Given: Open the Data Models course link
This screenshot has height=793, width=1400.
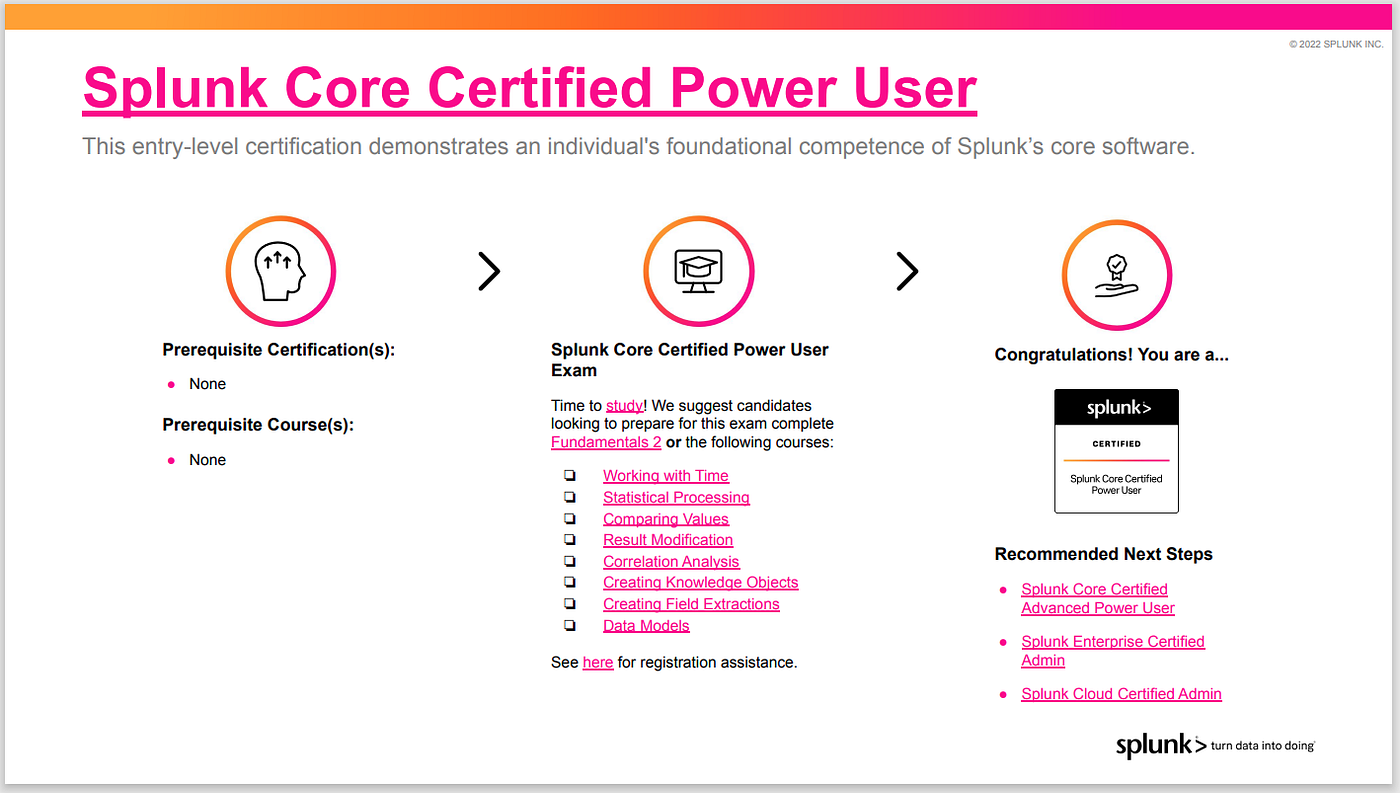Looking at the screenshot, I should tap(646, 626).
